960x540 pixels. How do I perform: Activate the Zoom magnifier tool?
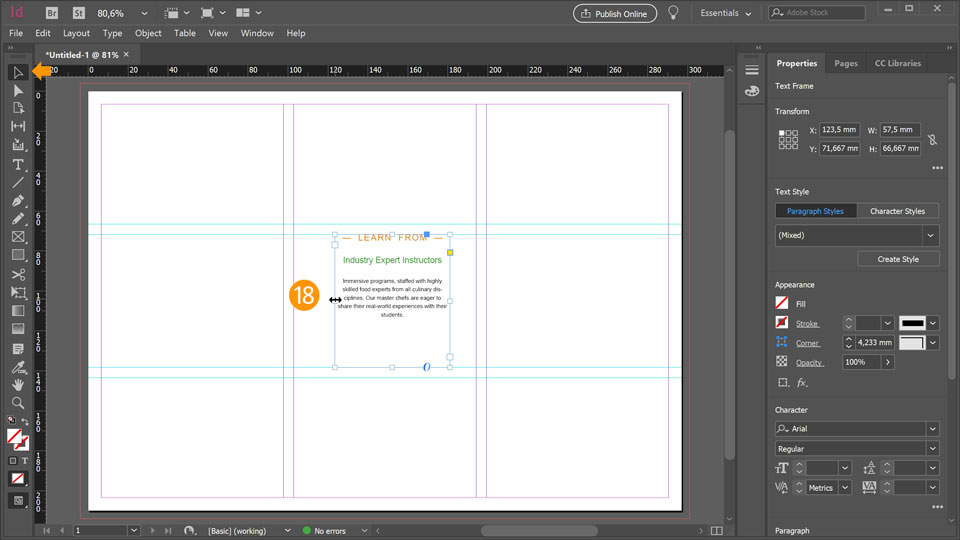pos(18,402)
